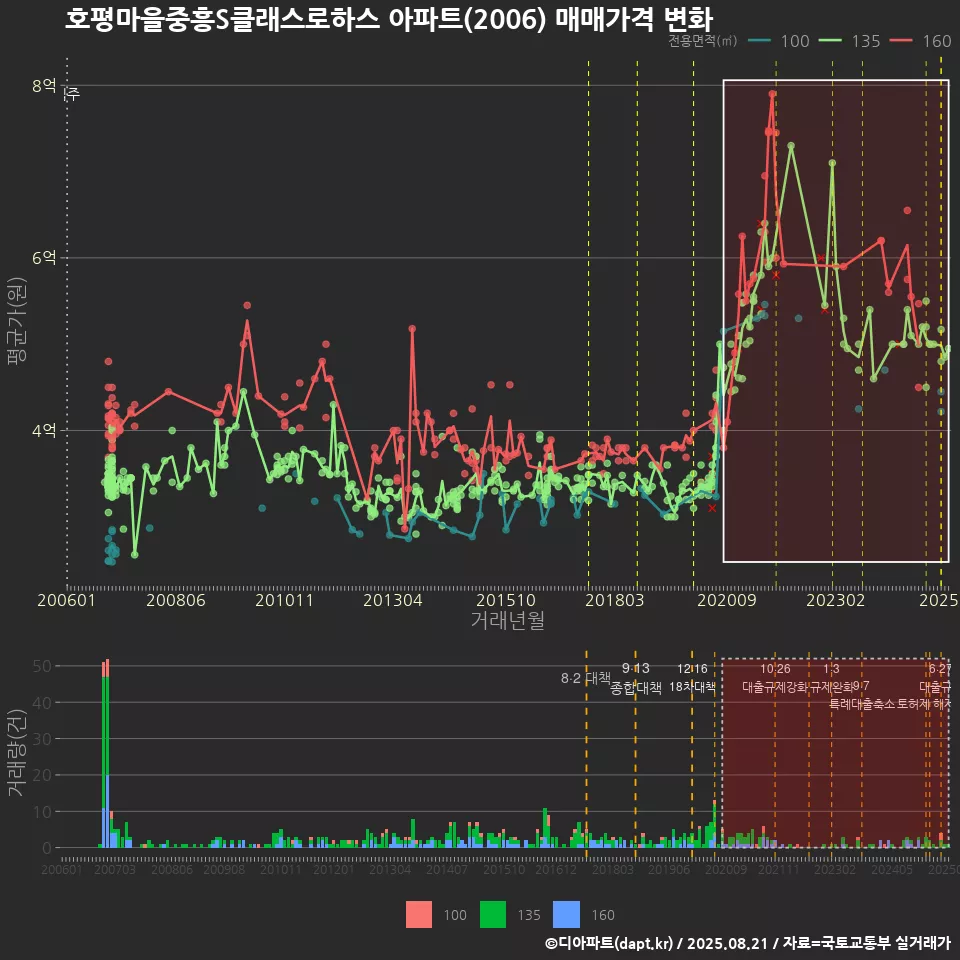Click the pink 100 swatch in bottom legend

point(419,915)
